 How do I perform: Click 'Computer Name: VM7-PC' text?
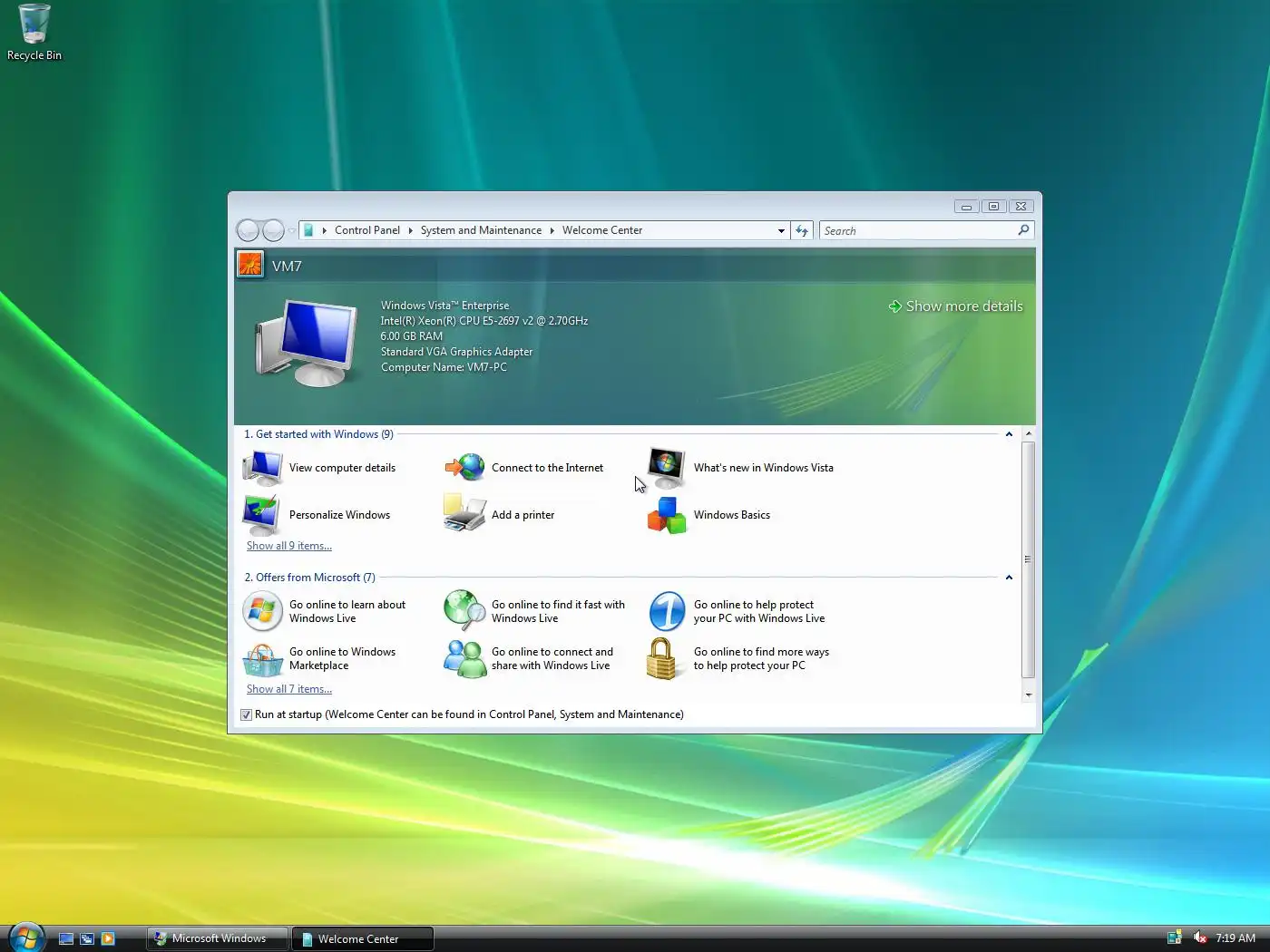(444, 367)
